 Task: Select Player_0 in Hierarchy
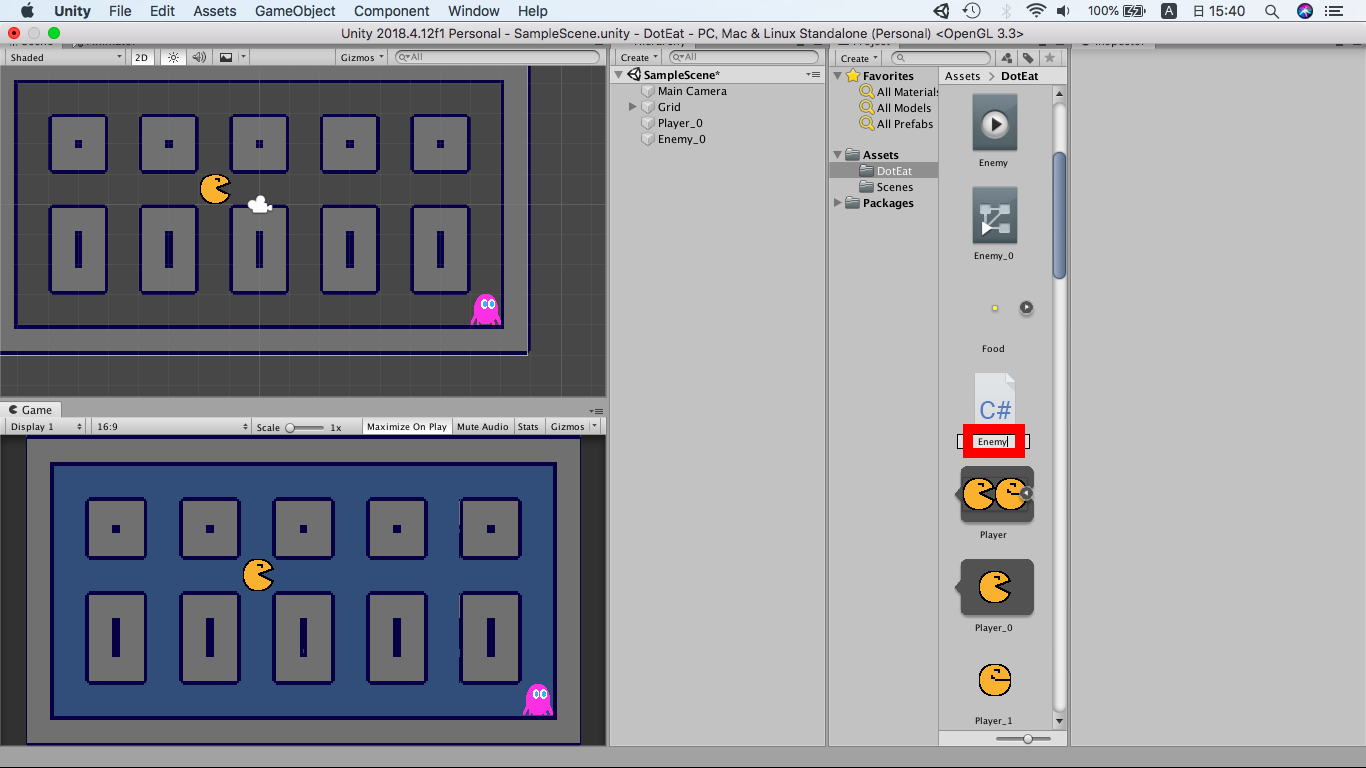pos(681,123)
